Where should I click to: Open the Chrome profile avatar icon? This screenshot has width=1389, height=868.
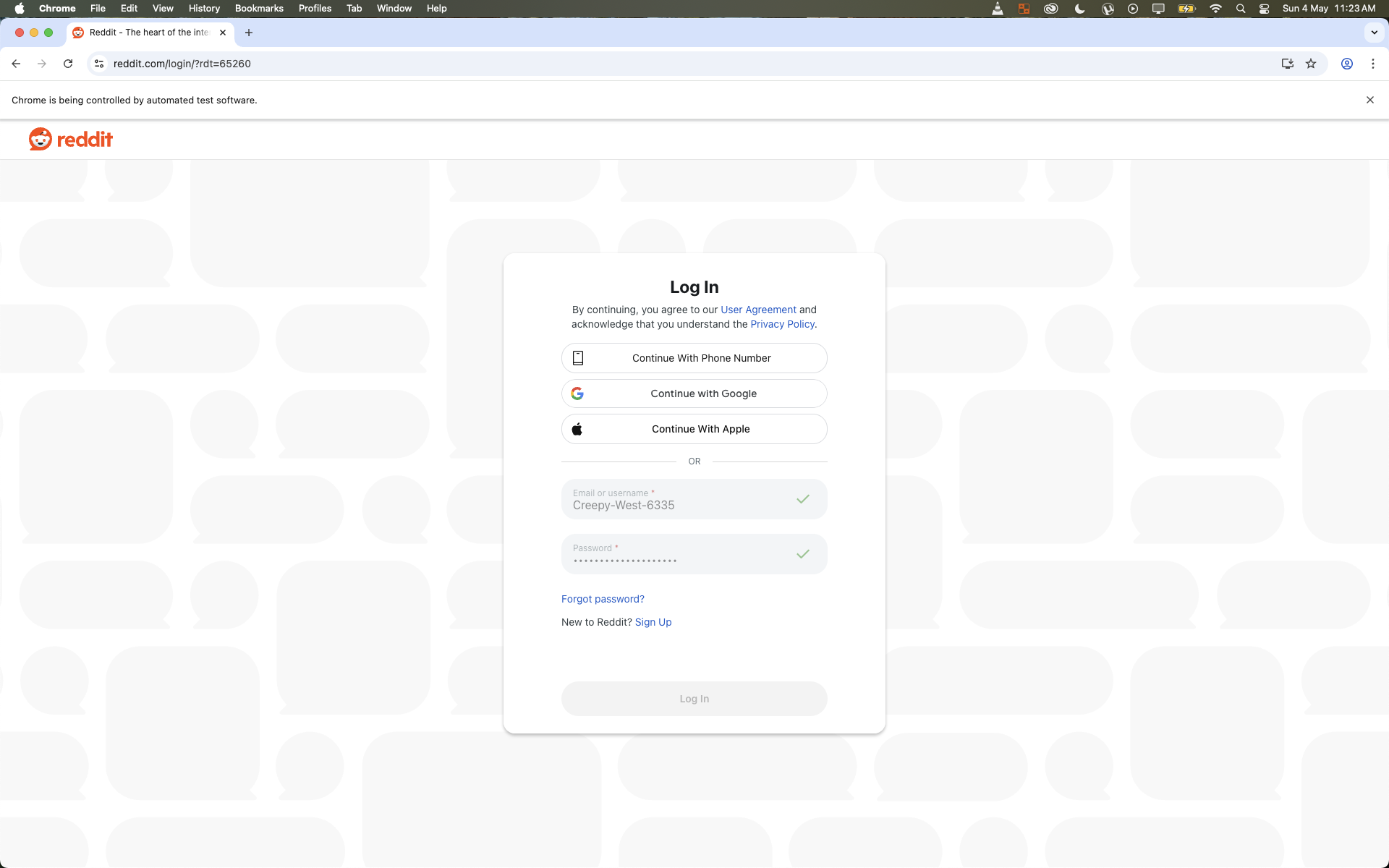[x=1347, y=64]
